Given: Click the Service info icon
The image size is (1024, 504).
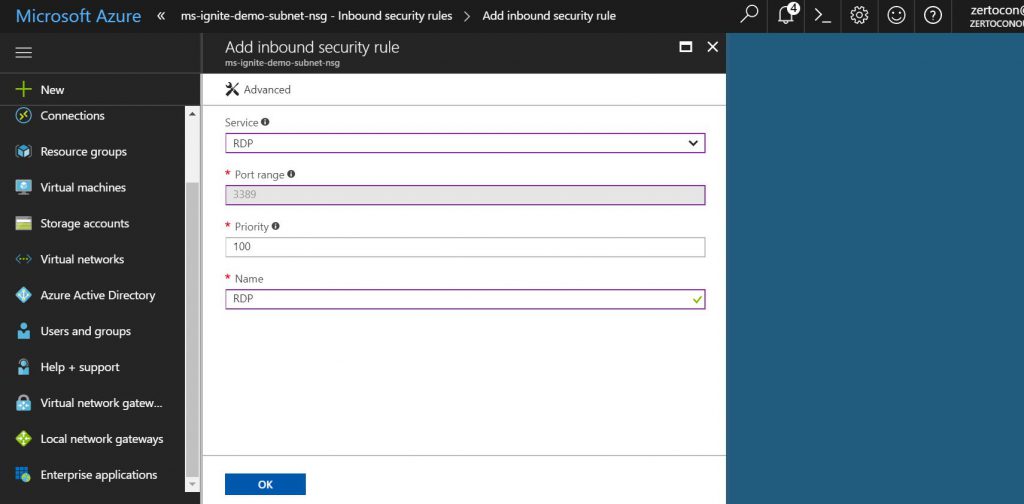Looking at the screenshot, I should pyautogui.click(x=265, y=122).
